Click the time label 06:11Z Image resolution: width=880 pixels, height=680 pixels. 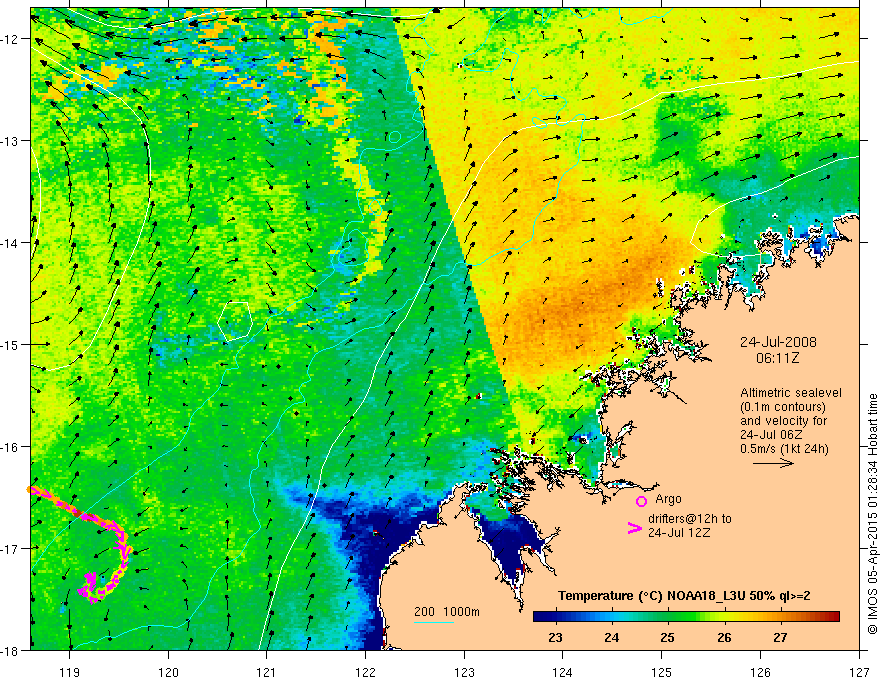point(777,358)
